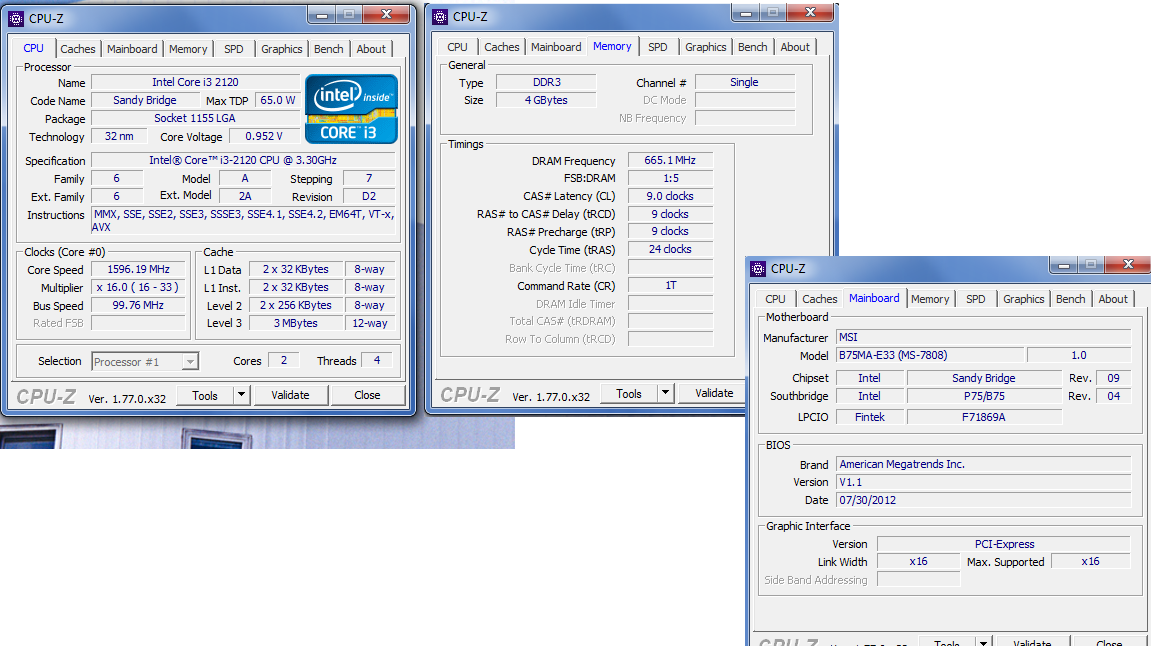Click the Intel Core i3 logo badge
The image size is (1152, 648).
point(351,109)
